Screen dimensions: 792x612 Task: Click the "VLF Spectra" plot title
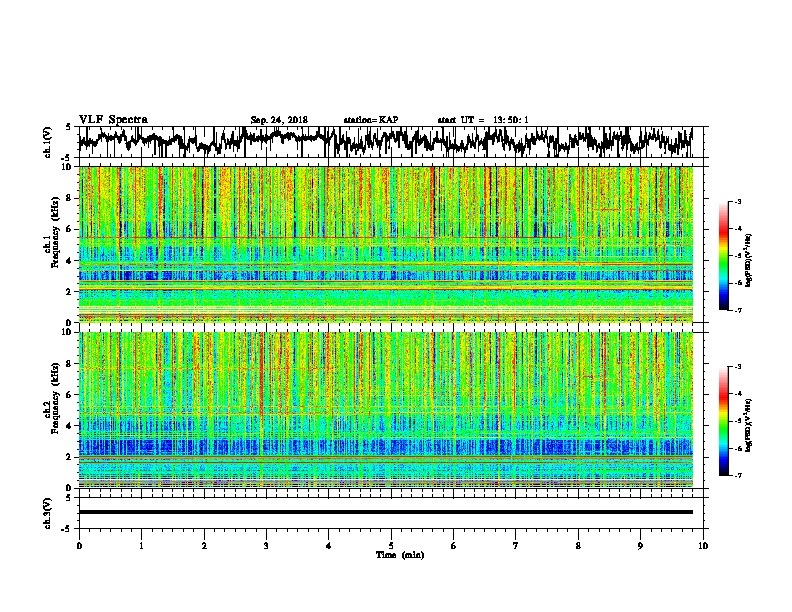pyautogui.click(x=113, y=119)
